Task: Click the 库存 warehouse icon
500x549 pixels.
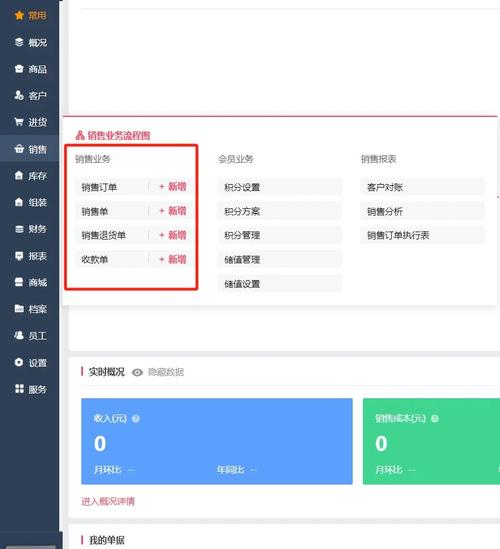Action: (19, 175)
